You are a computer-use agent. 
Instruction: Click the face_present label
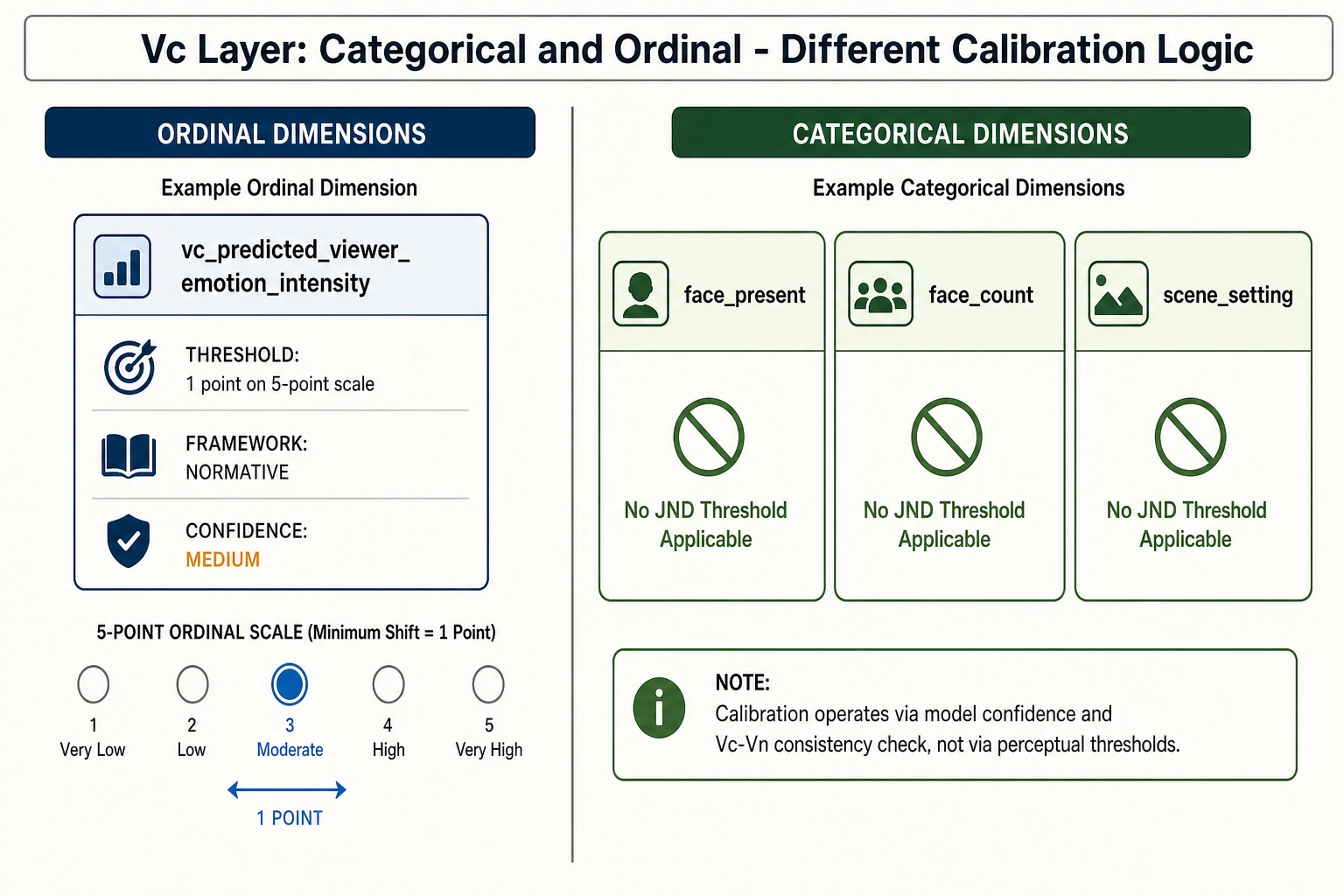pyautogui.click(x=745, y=295)
